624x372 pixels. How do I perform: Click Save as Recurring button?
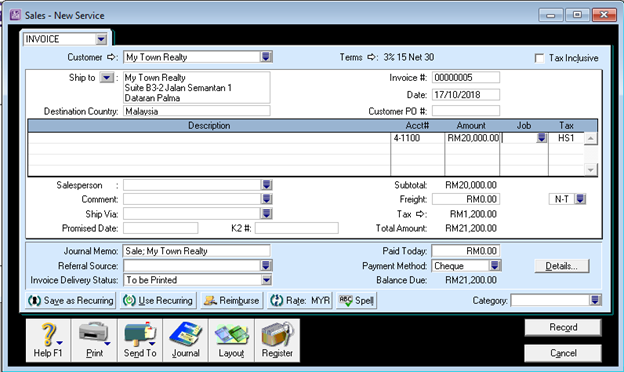71,300
